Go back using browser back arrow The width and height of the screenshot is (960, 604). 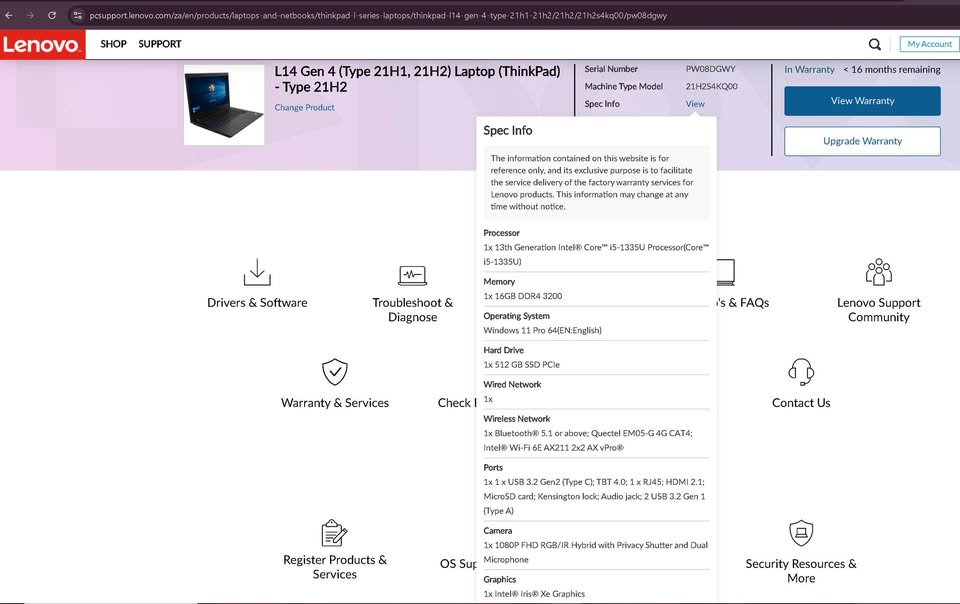point(9,15)
